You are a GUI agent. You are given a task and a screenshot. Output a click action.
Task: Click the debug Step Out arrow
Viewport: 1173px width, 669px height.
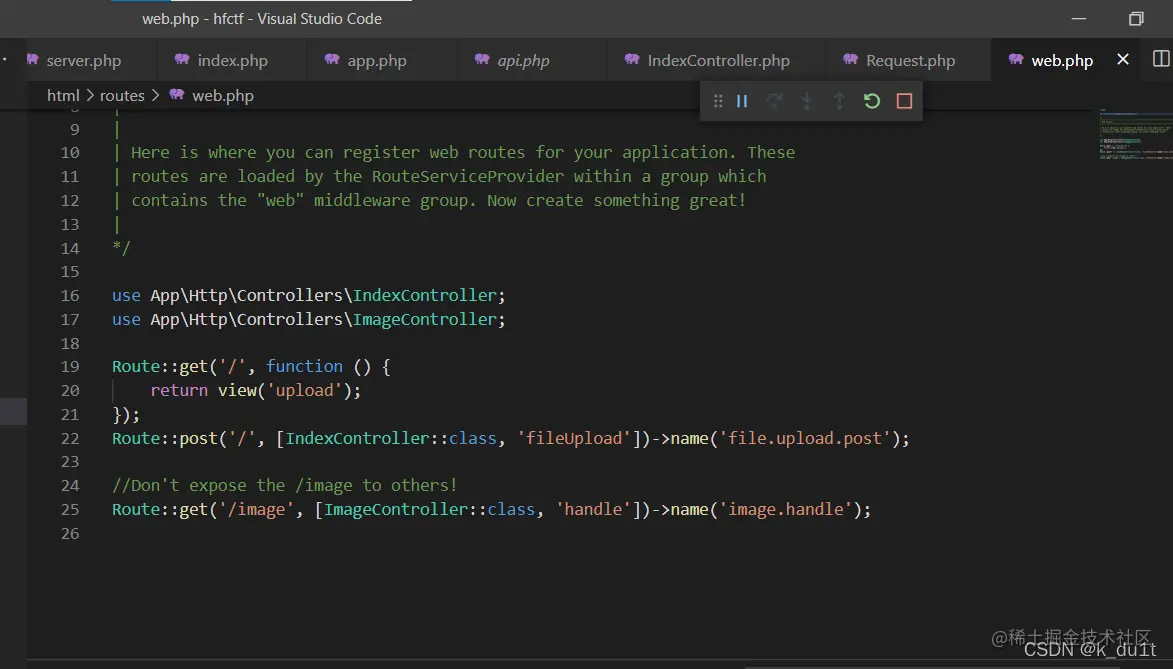click(839, 101)
